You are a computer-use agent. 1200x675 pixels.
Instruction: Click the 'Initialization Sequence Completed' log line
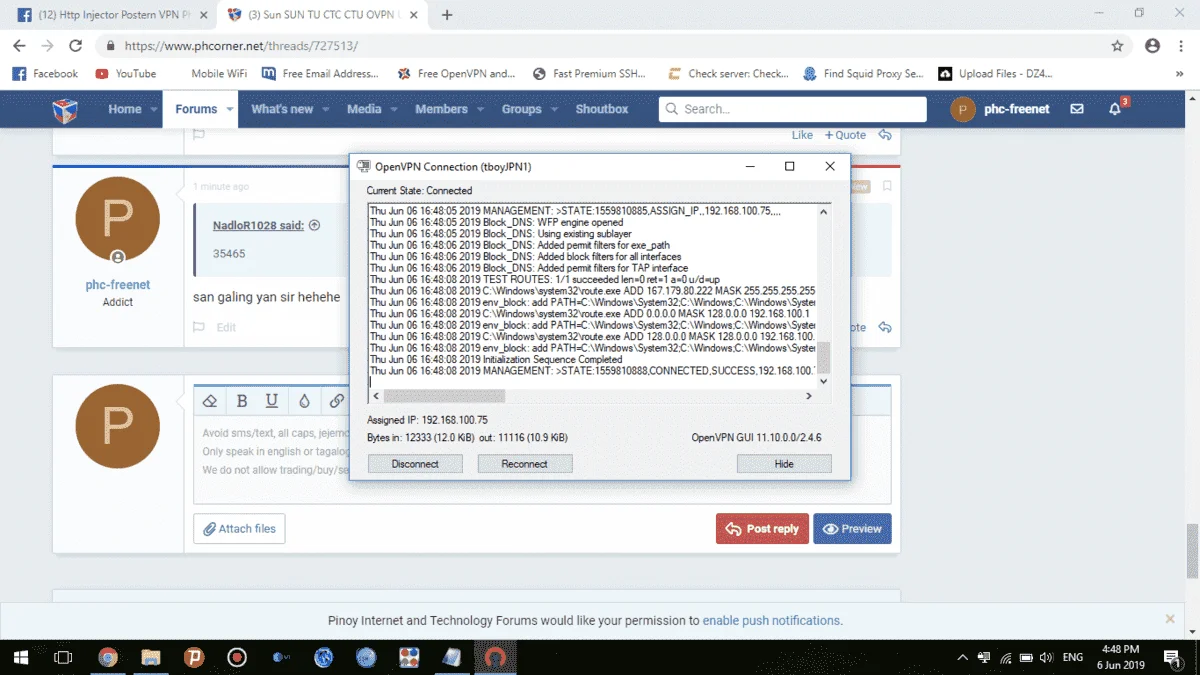tap(496, 359)
